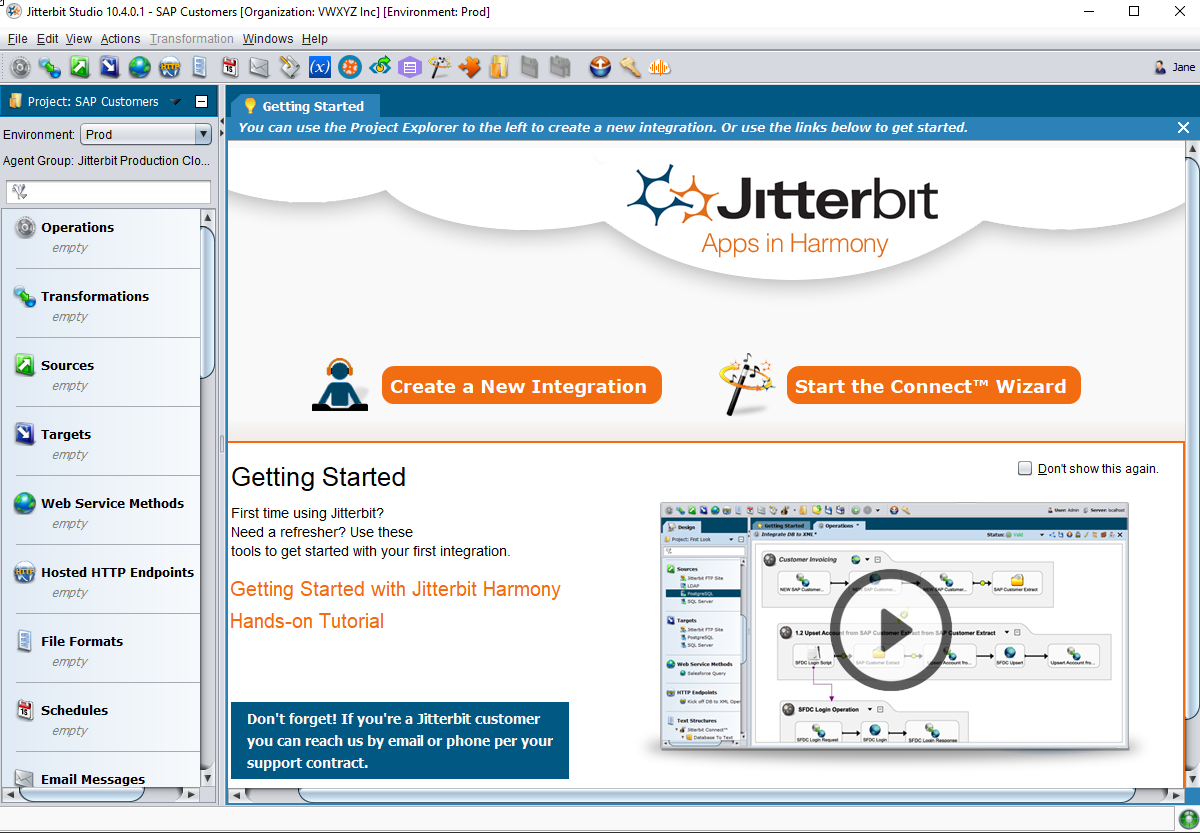Click the orange puzzle piece plugin icon
The image size is (1200, 833).
(x=470, y=67)
